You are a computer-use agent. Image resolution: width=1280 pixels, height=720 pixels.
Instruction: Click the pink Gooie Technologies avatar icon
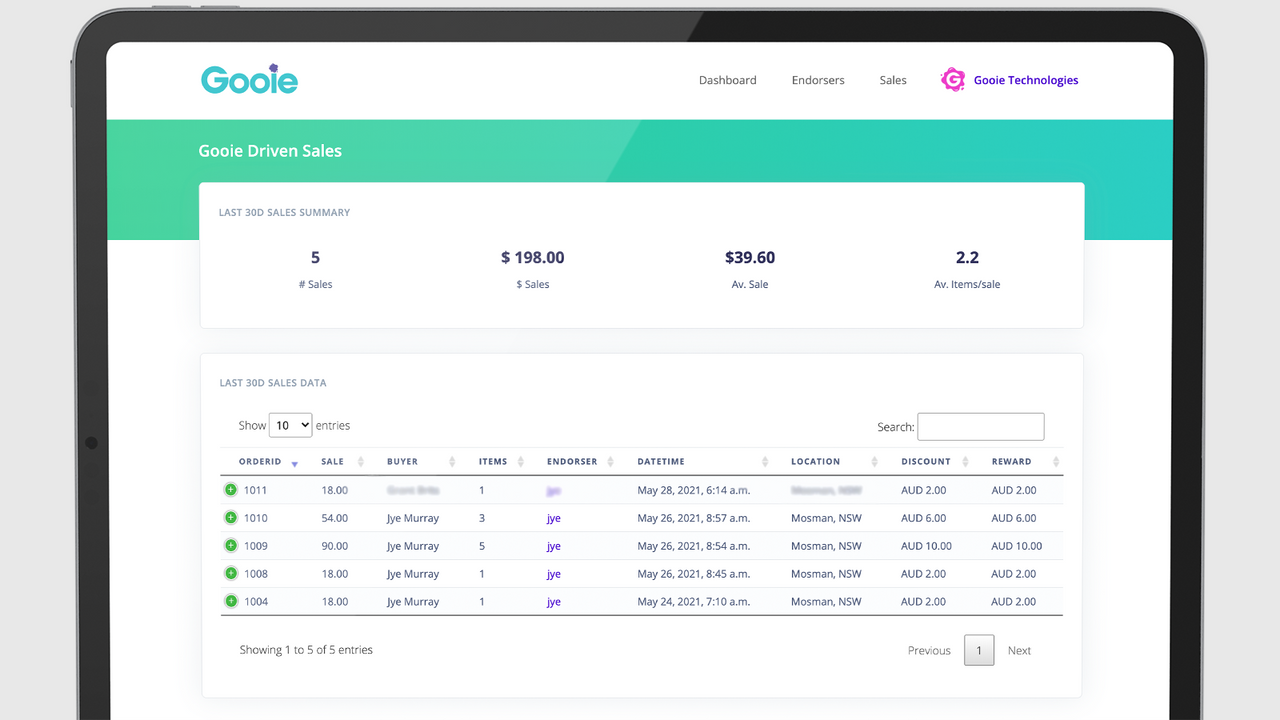pos(953,80)
